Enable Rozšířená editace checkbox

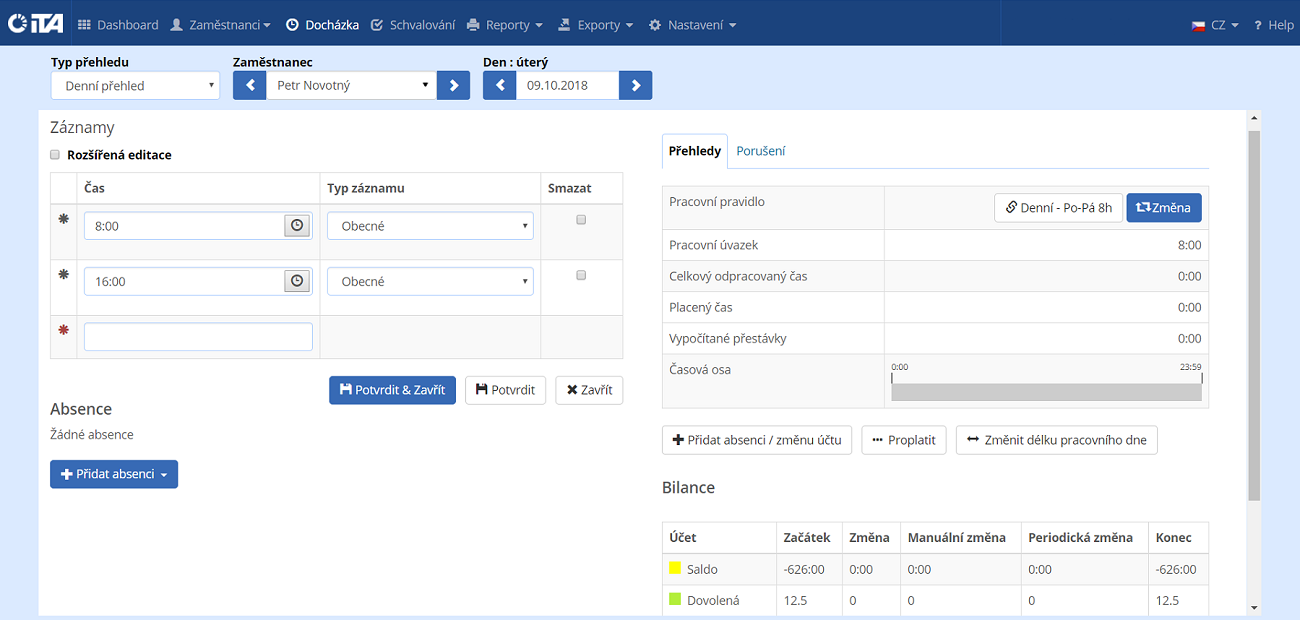55,155
